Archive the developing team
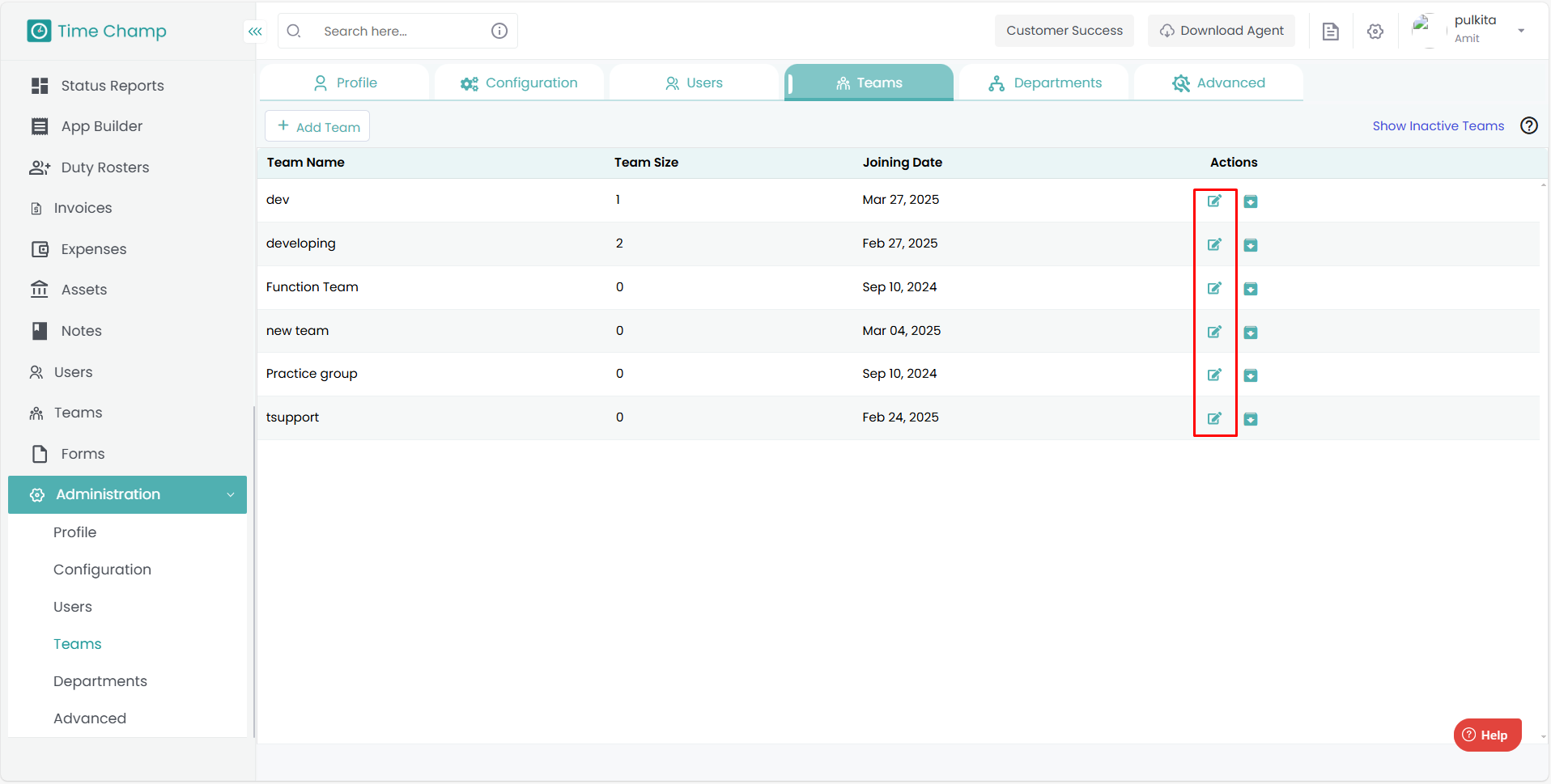 1251,245
